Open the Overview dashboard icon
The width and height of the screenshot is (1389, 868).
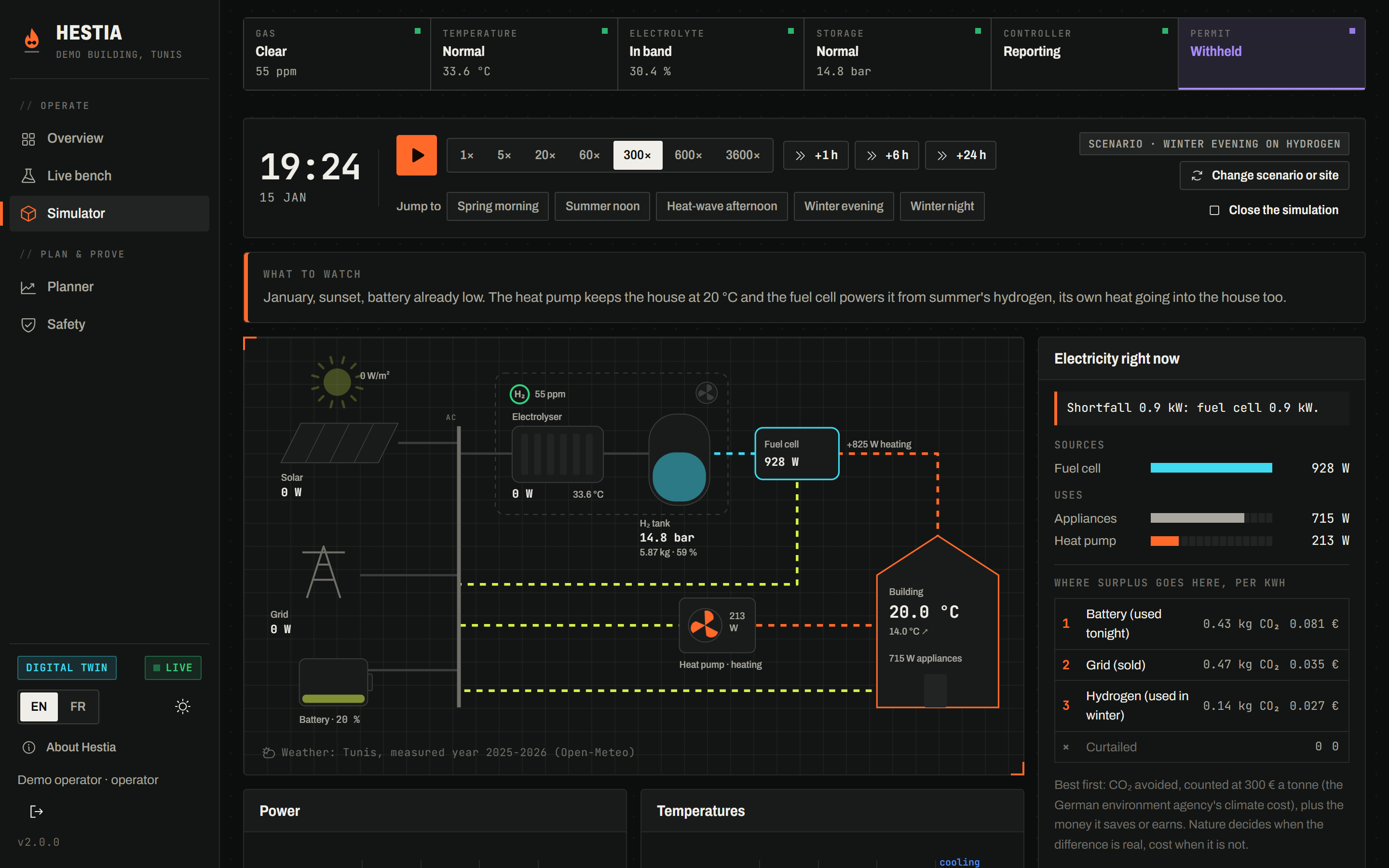28,139
